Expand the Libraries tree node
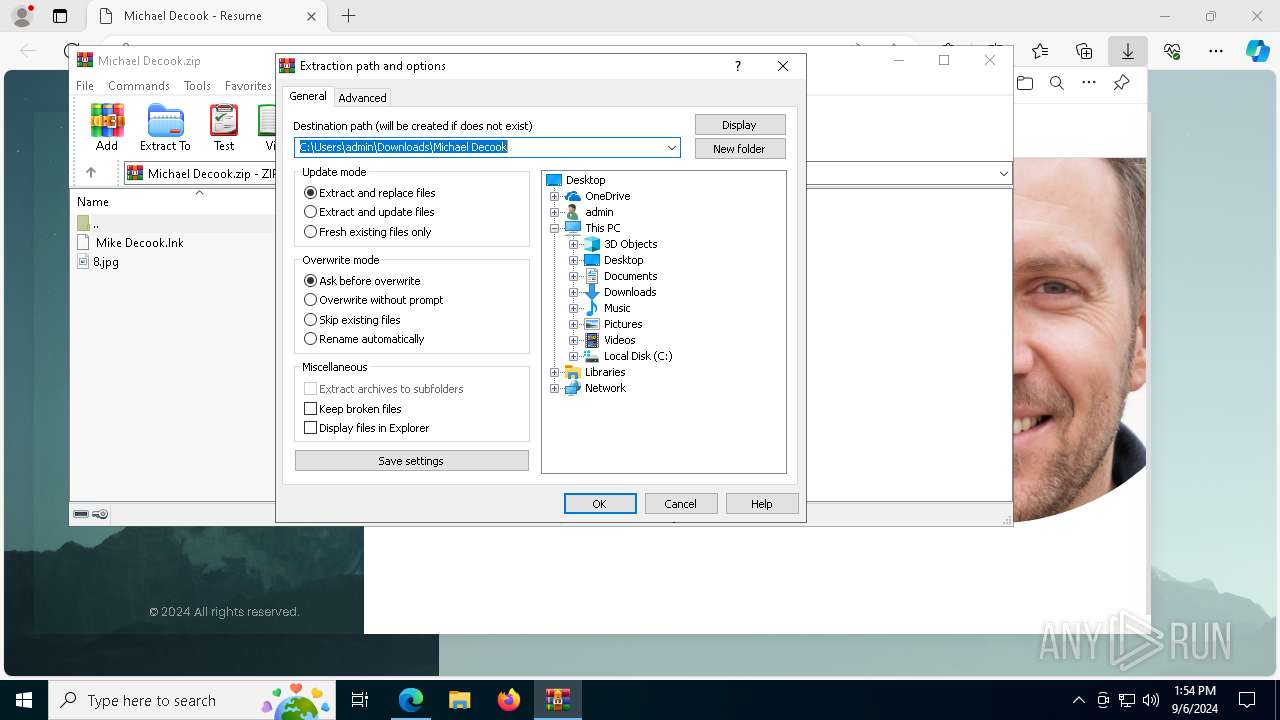 pos(555,372)
